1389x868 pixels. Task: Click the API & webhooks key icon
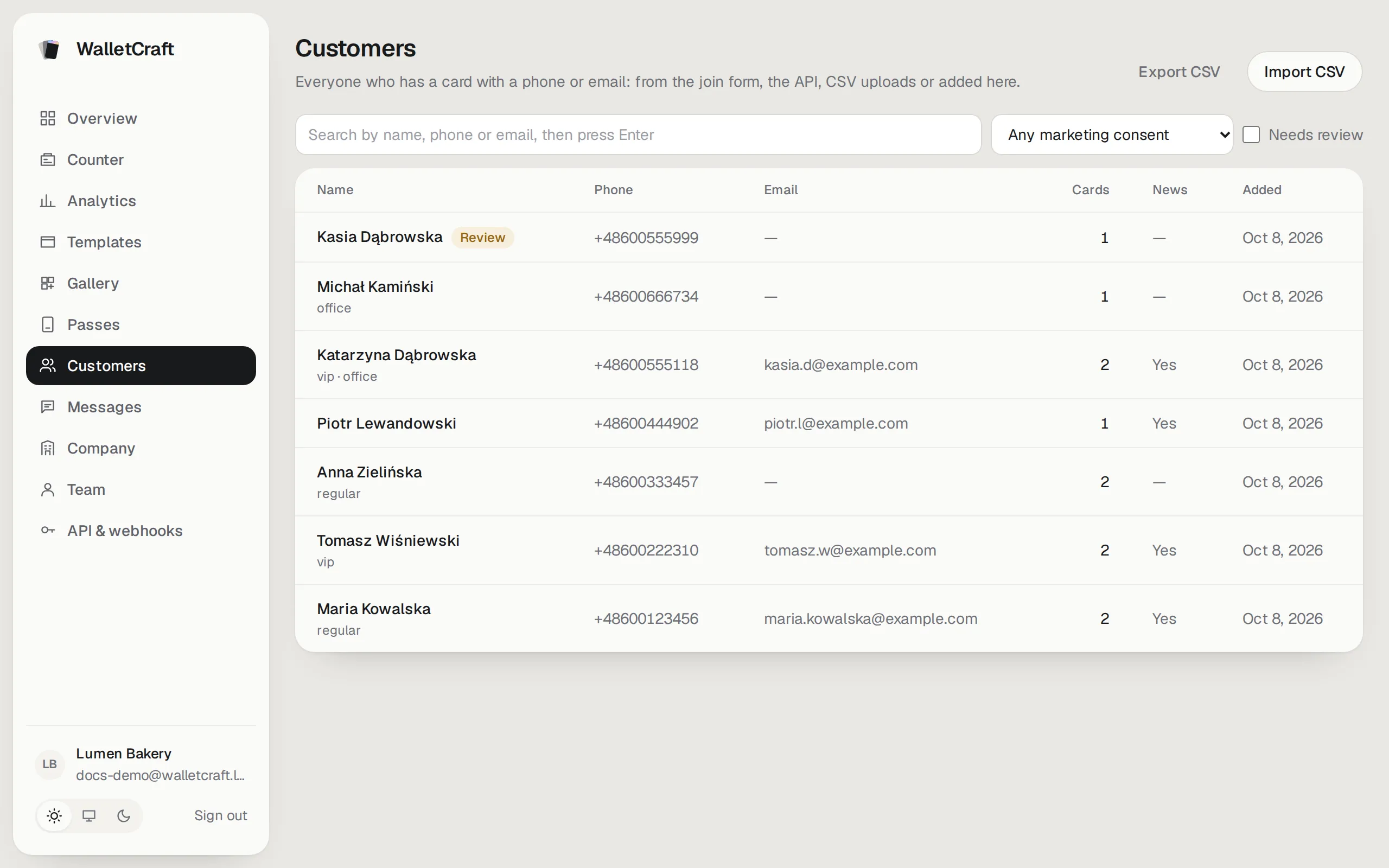[48, 531]
